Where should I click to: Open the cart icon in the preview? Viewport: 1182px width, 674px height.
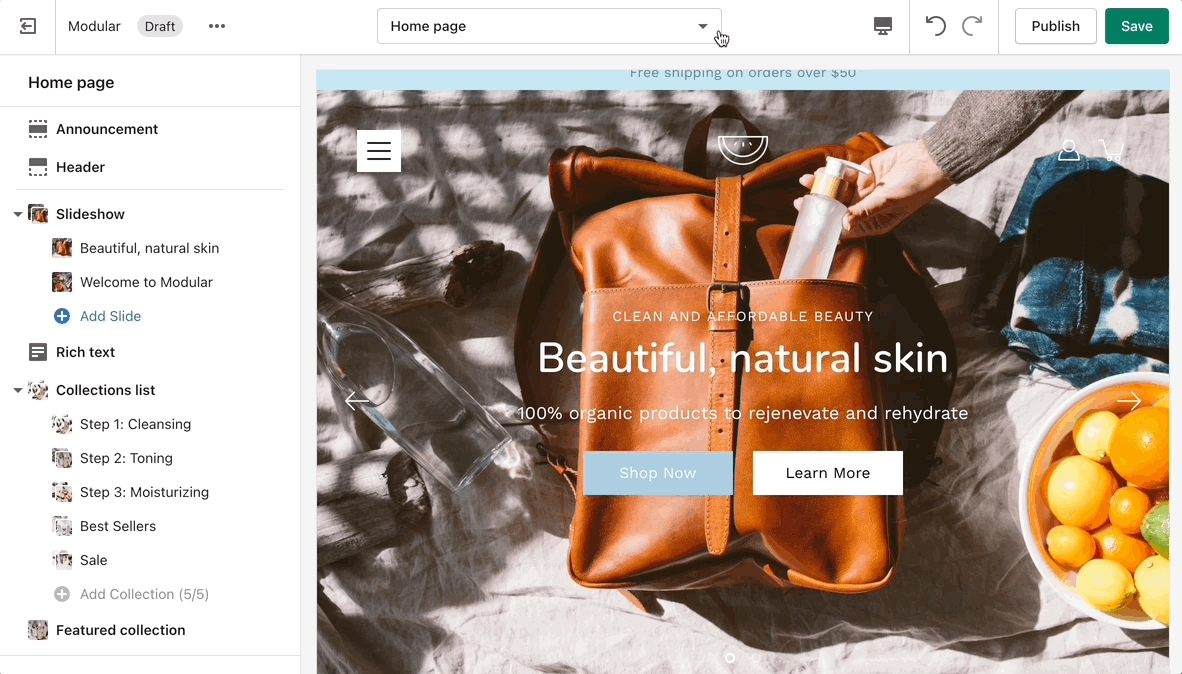[x=1110, y=150]
